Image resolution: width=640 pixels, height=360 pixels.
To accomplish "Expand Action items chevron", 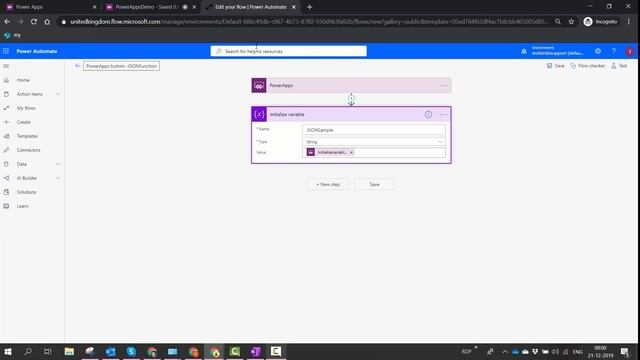I will [x=58, y=94].
